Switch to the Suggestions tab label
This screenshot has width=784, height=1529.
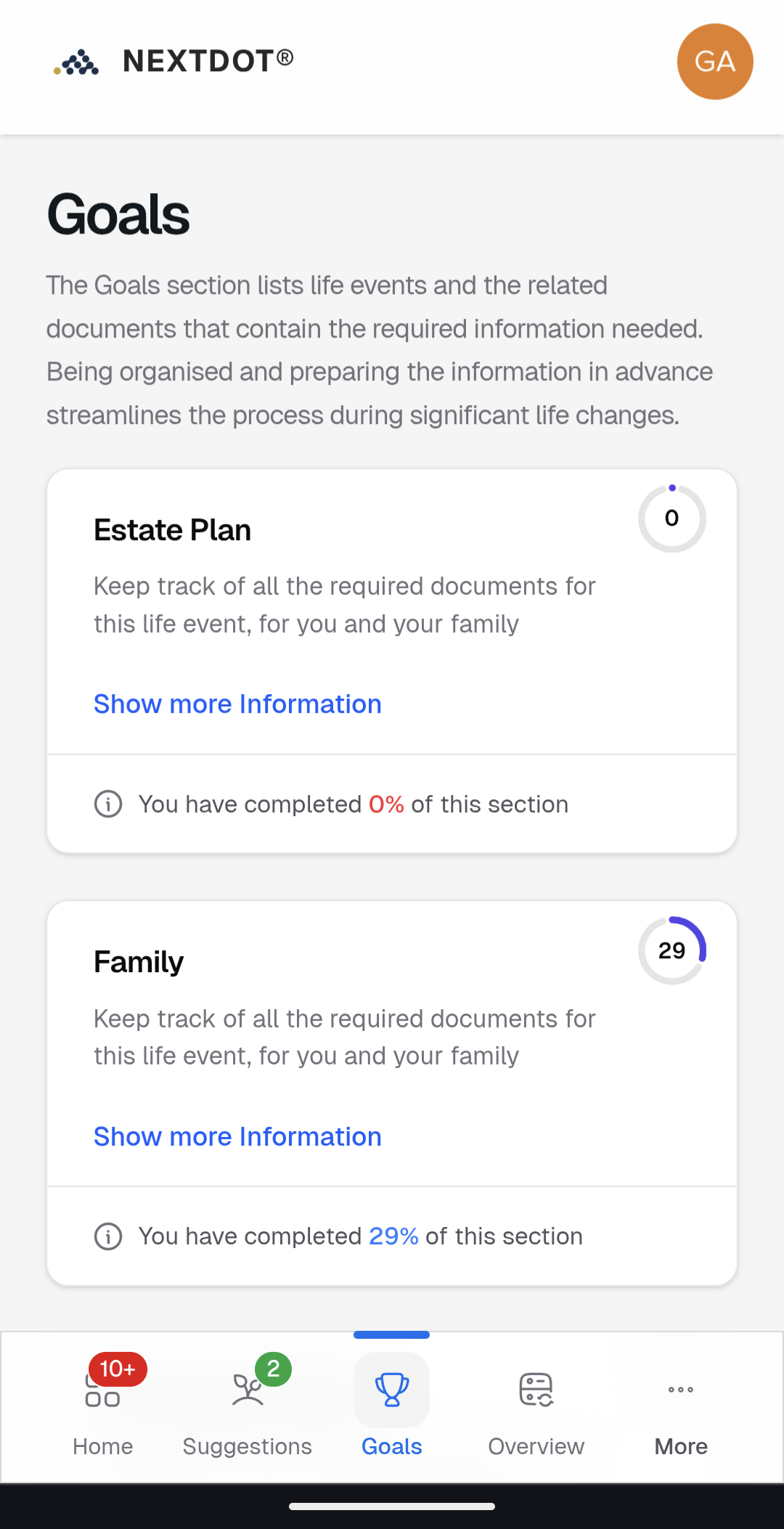(x=247, y=1446)
